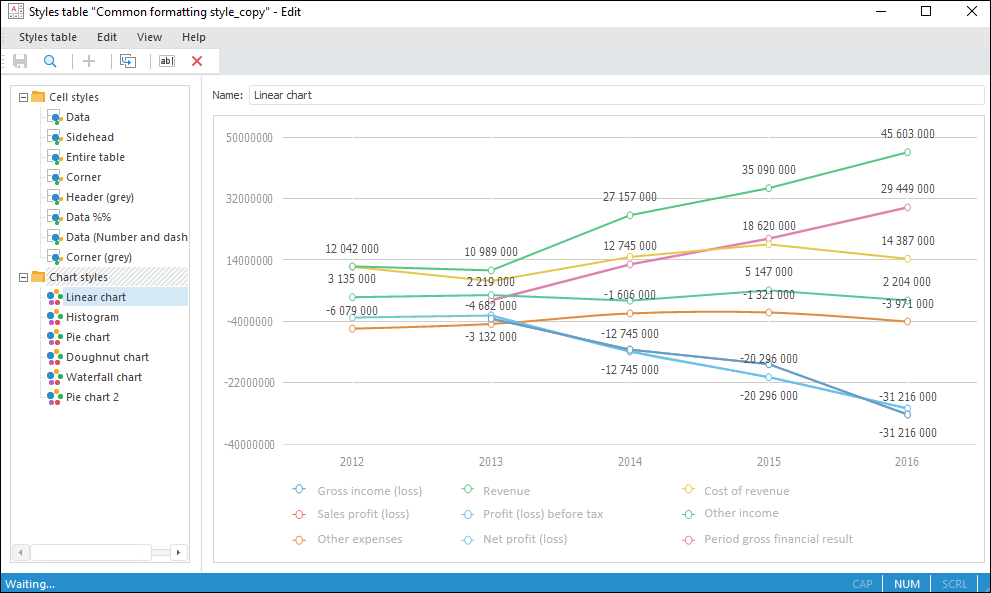Viewport: 991px width, 593px height.
Task: Click the 45 603 000 Revenue data point
Action: point(907,152)
